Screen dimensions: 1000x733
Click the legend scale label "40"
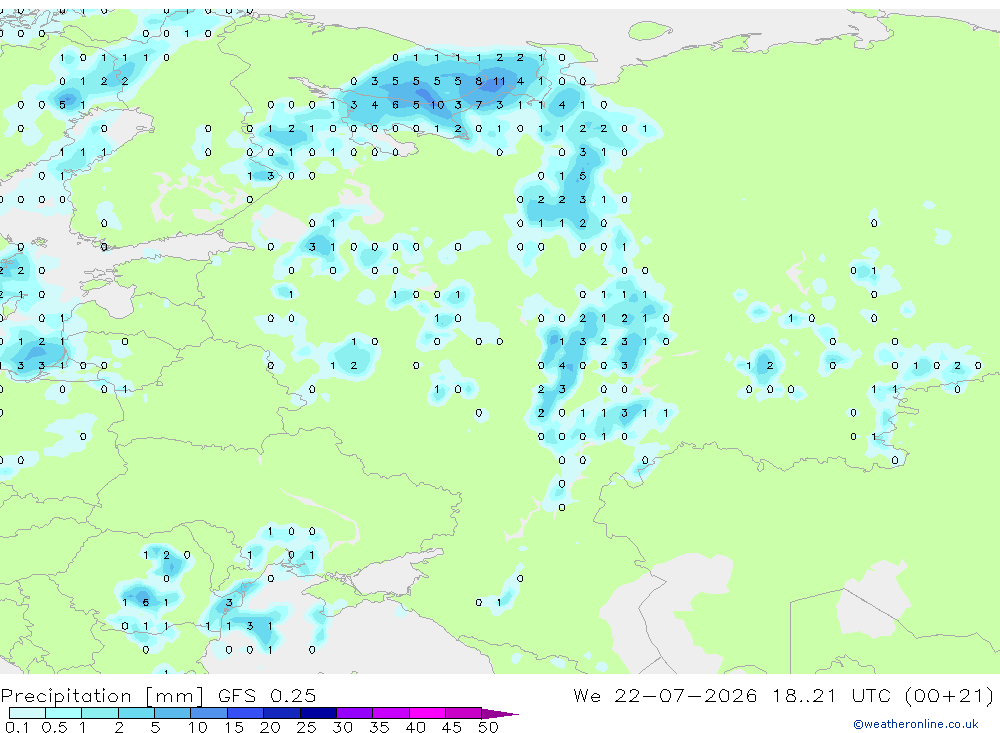(x=415, y=727)
